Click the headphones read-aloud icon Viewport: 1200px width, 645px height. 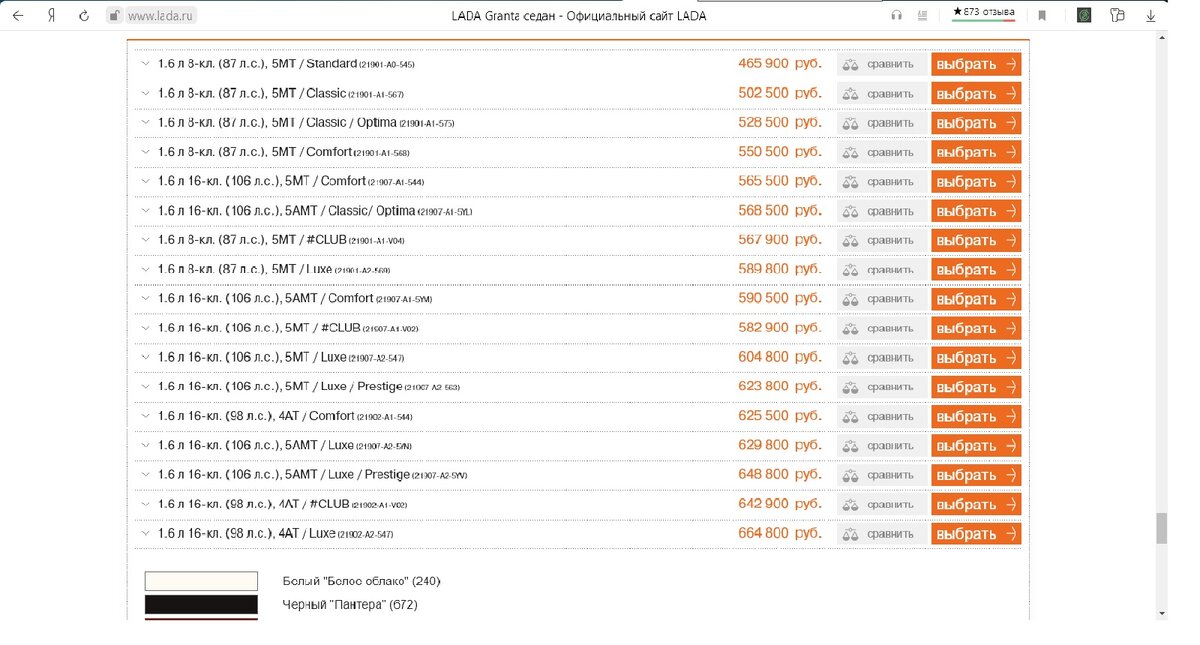point(897,16)
